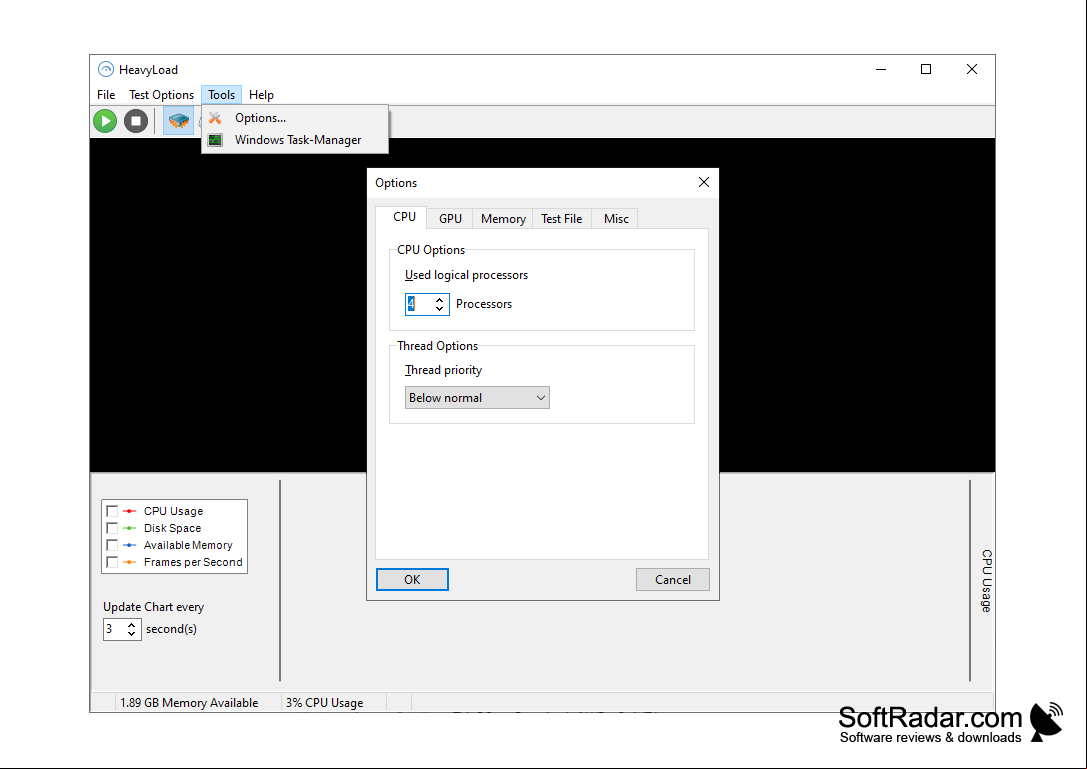
Task: Open the Misc tab
Action: click(616, 218)
